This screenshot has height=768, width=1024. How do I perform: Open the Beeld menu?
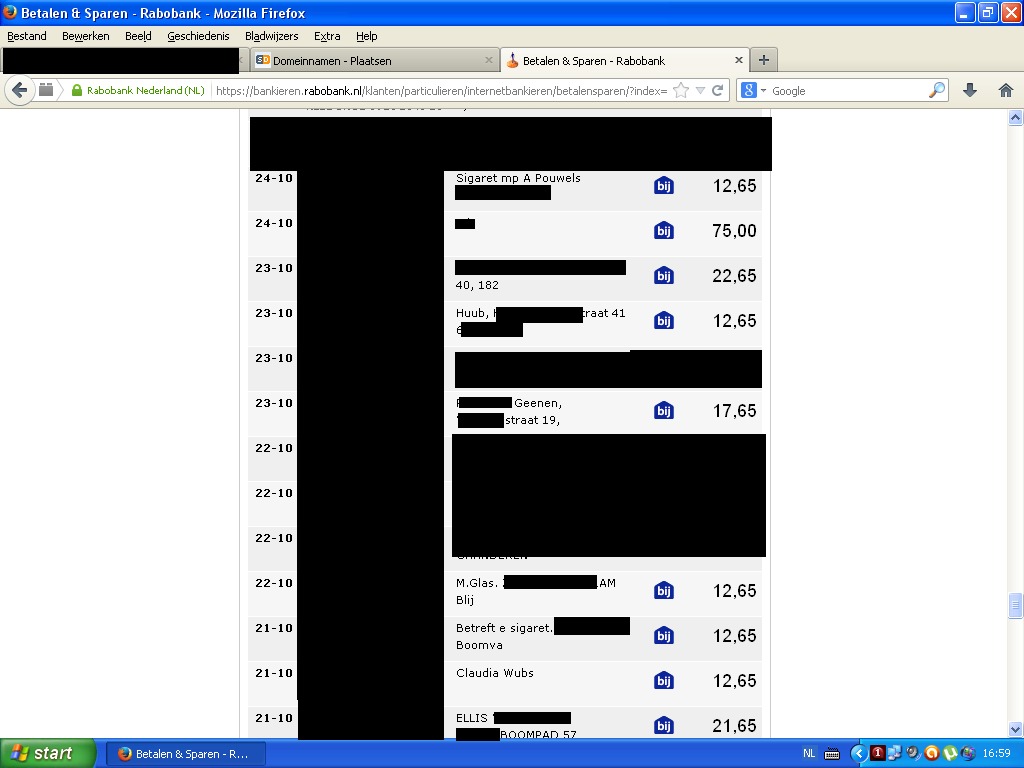[138, 36]
